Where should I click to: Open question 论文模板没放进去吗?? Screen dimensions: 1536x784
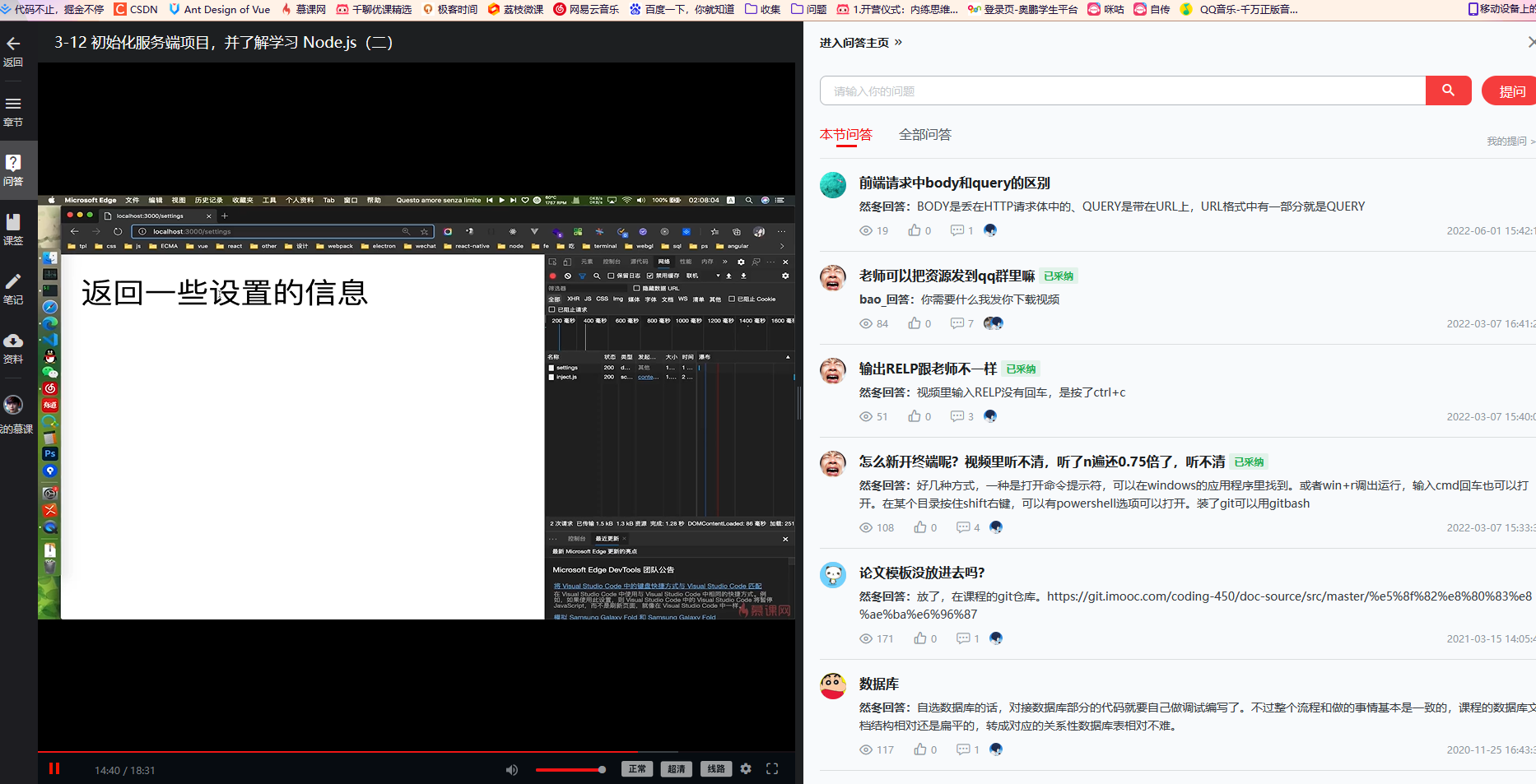922,573
